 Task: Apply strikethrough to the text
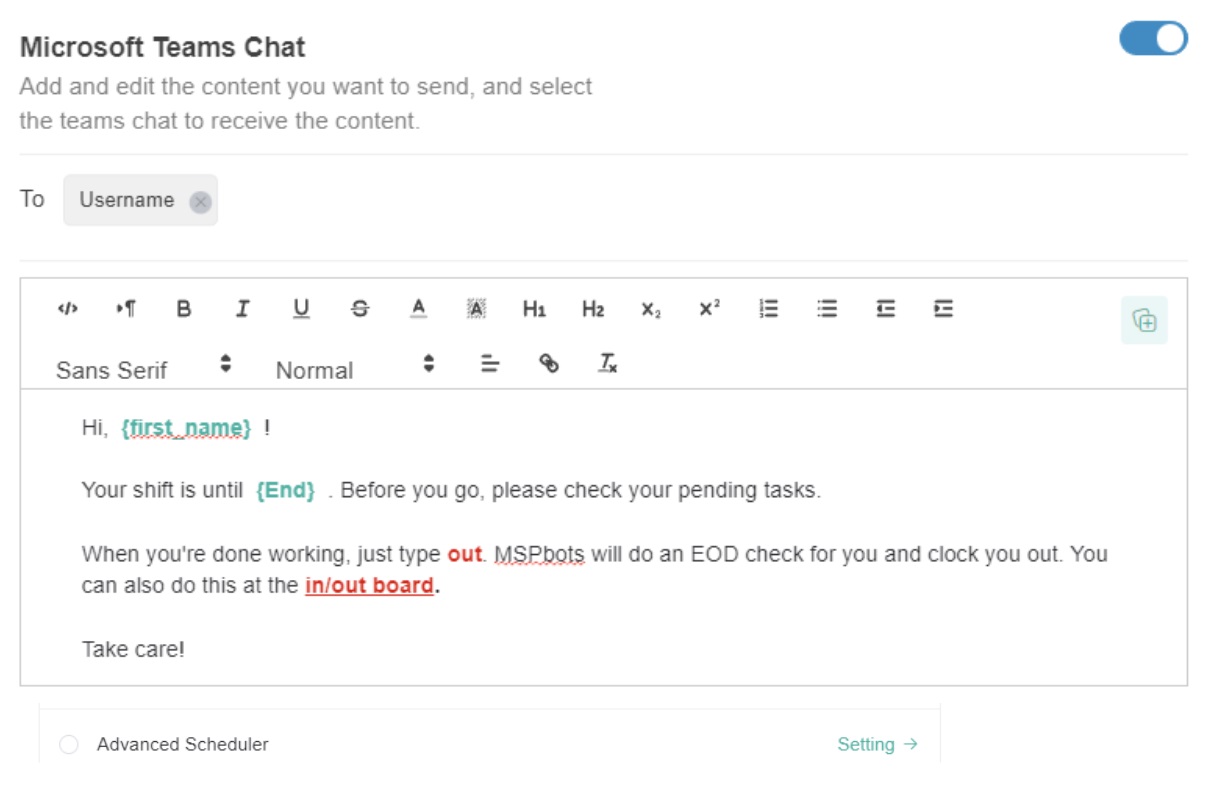click(x=359, y=309)
